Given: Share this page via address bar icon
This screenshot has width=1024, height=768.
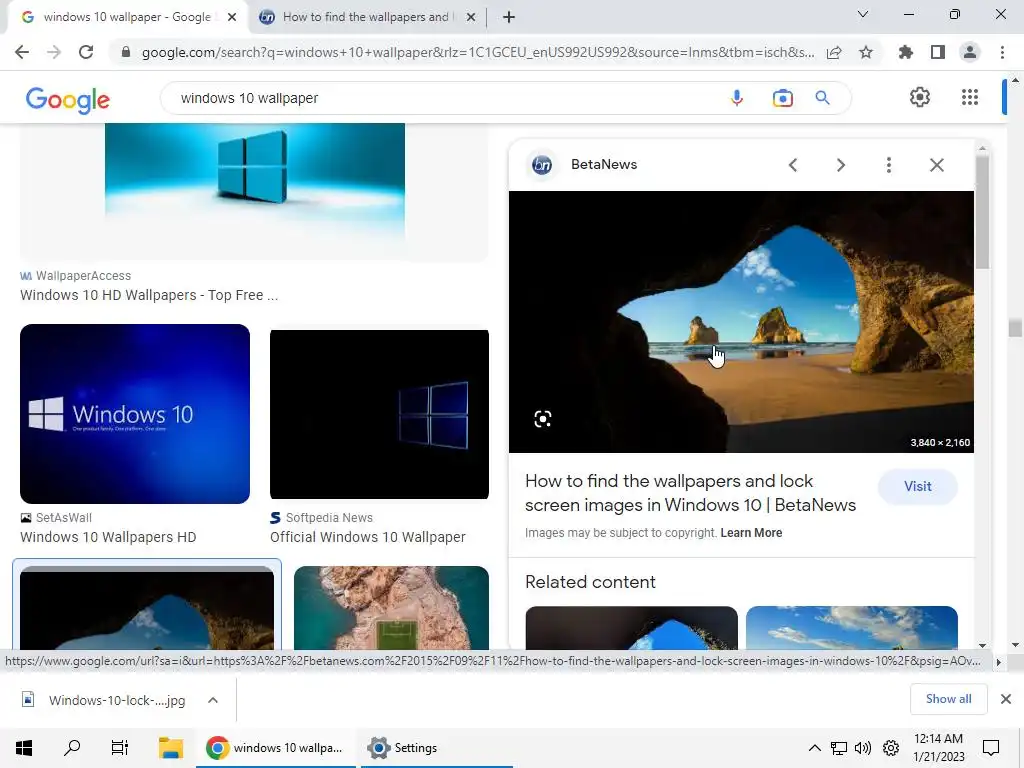Looking at the screenshot, I should (x=834, y=53).
